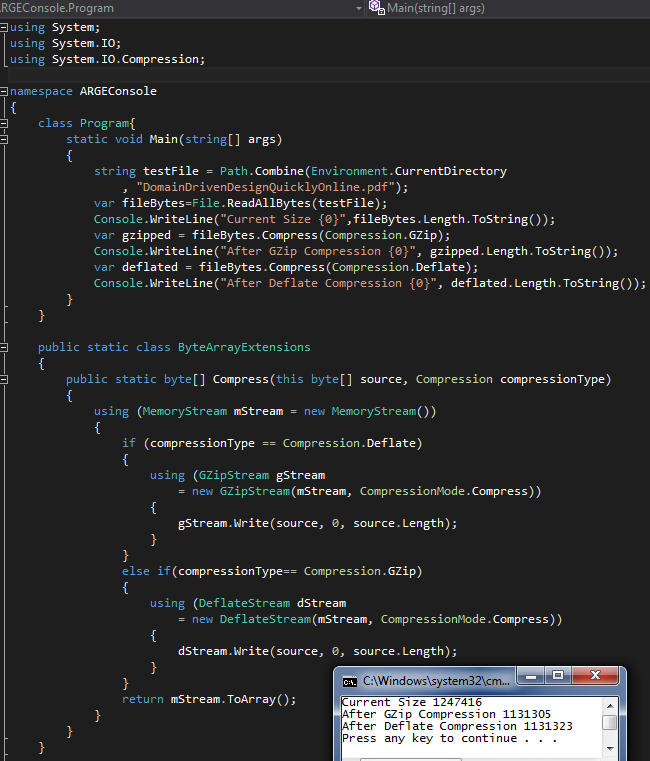Click the dropdown arrow beside Main method
Screen dimensions: 650x761
359,7
